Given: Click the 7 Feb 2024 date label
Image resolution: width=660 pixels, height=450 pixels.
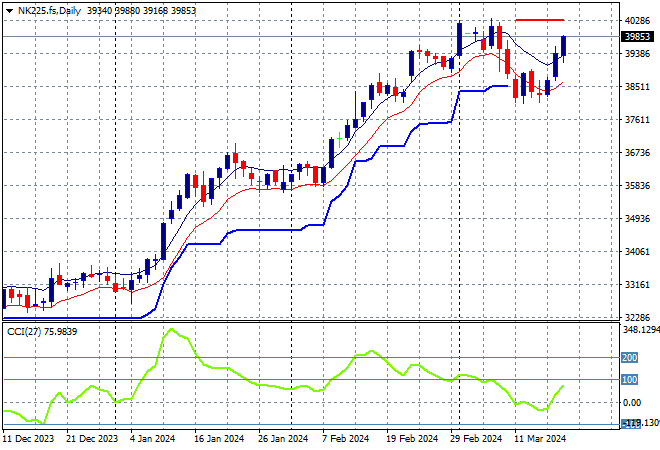Looking at the screenshot, I should click(346, 438).
